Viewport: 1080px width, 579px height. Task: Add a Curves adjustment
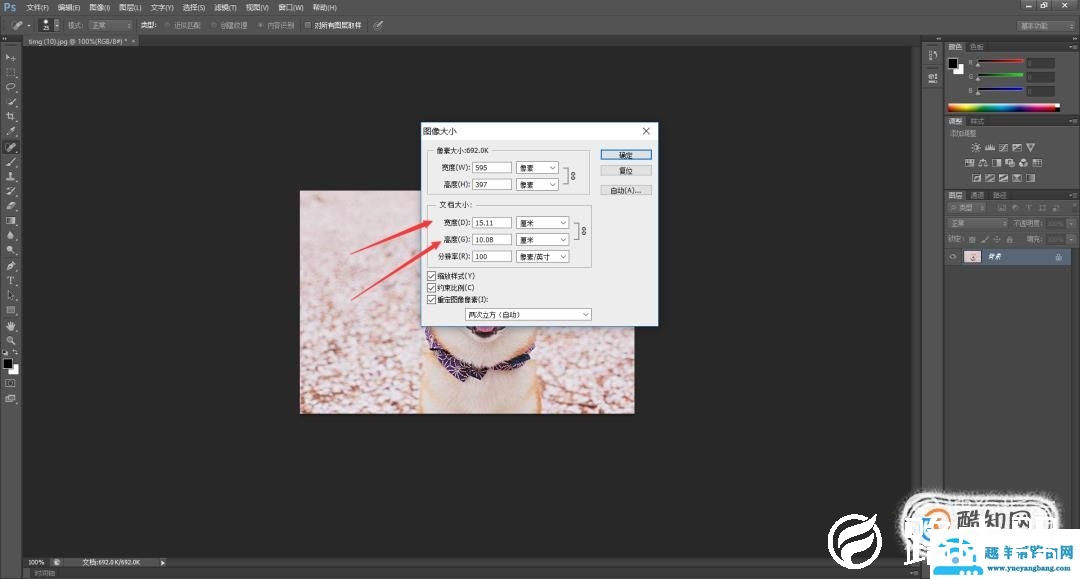[x=1003, y=147]
